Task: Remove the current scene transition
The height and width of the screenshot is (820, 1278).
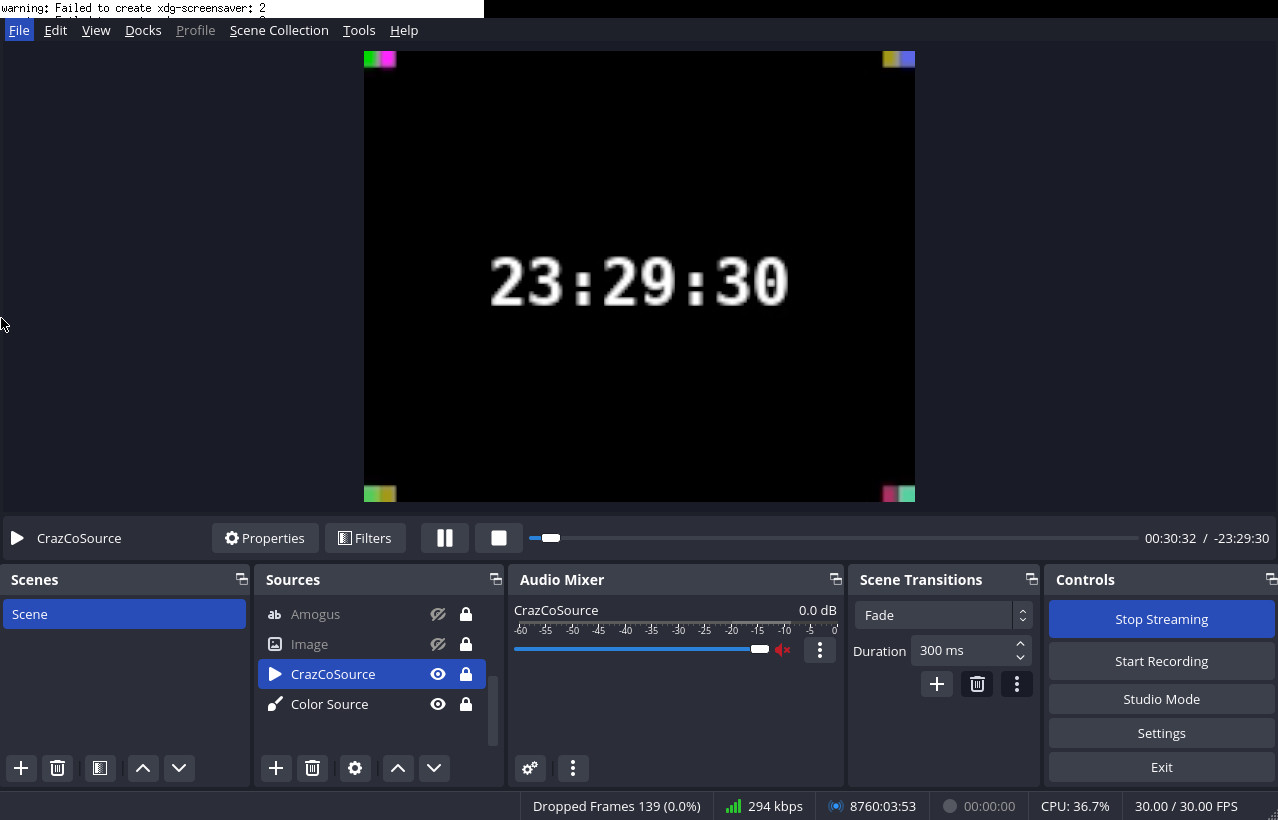Action: click(977, 684)
